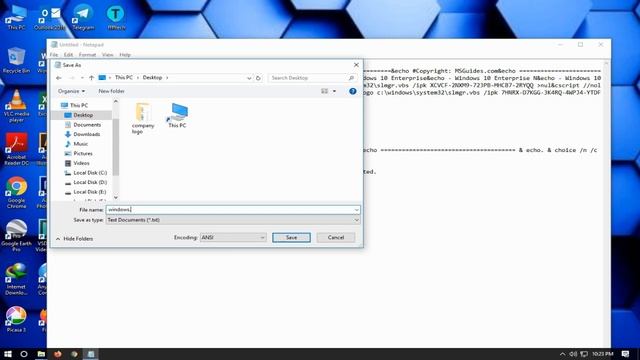640x360 pixels.
Task: Open the Windows Start menu
Action: click(8, 354)
